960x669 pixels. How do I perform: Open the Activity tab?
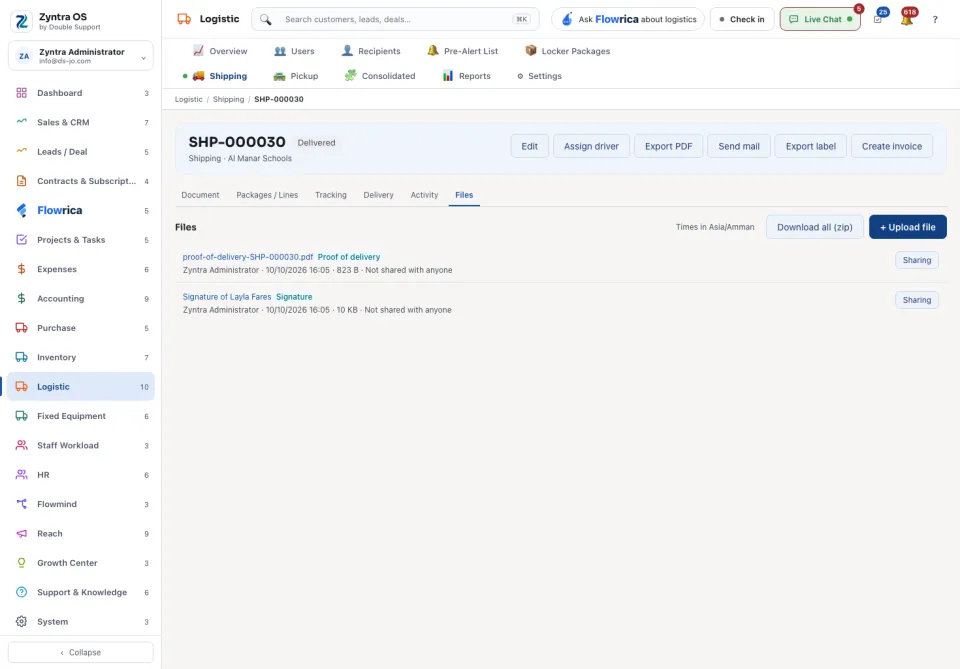(x=424, y=195)
